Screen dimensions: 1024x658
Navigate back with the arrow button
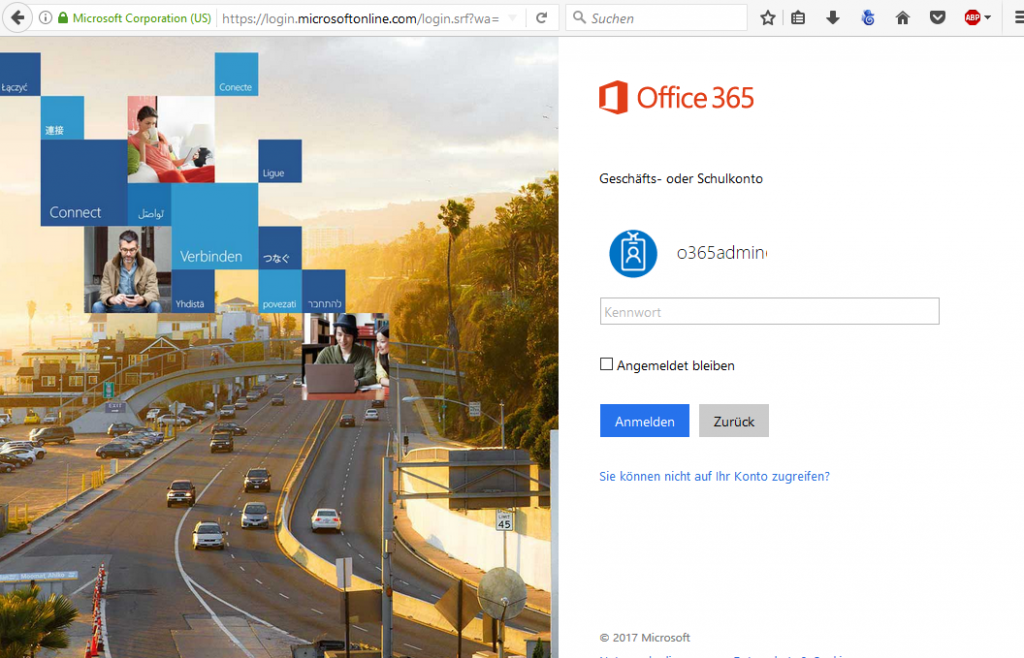(18, 17)
